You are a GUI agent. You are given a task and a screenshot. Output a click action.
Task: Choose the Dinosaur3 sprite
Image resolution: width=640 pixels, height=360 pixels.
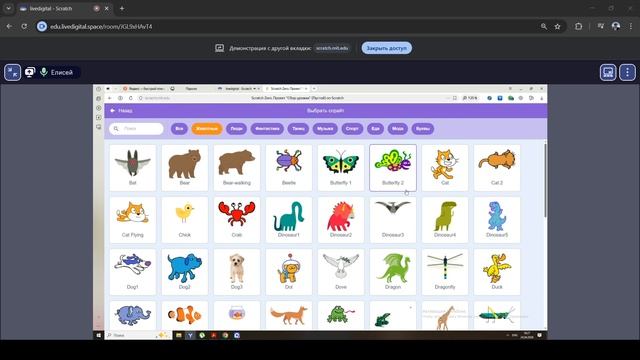click(x=393, y=220)
